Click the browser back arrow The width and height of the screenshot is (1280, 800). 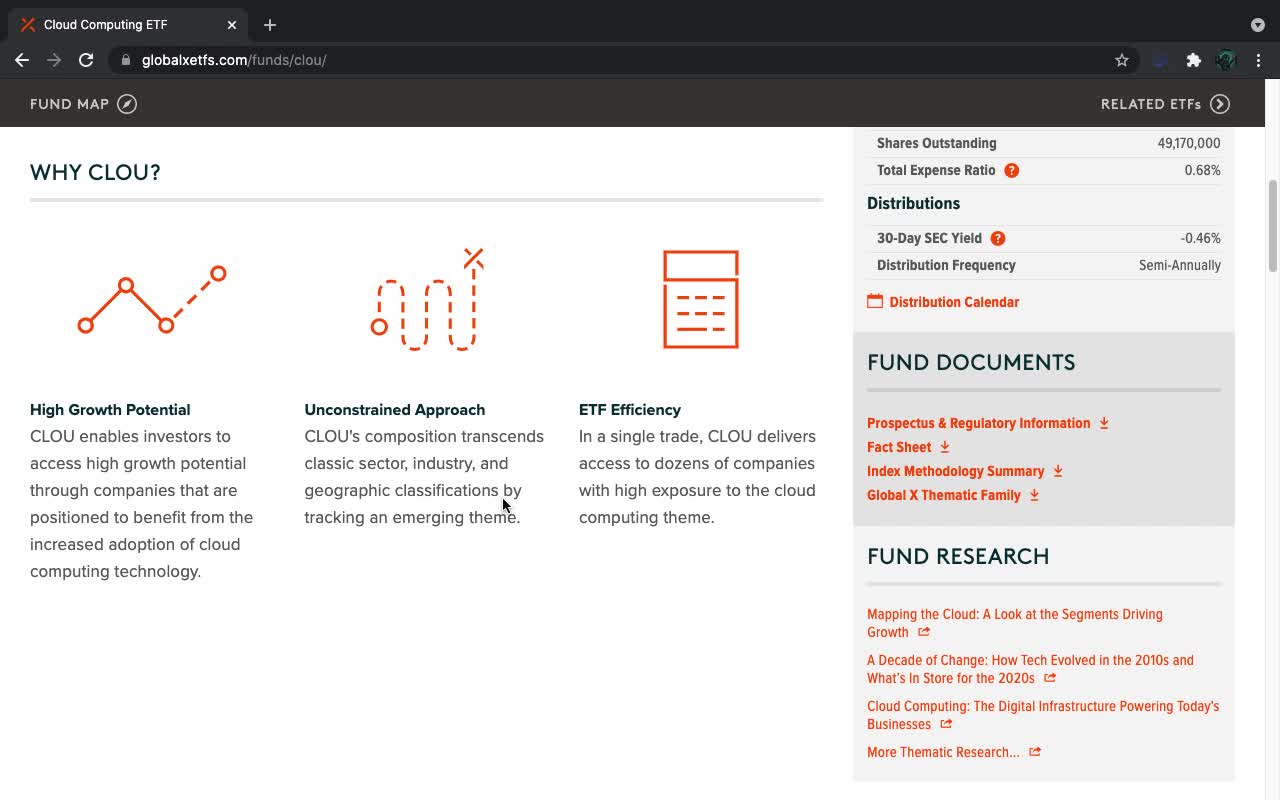click(x=22, y=60)
